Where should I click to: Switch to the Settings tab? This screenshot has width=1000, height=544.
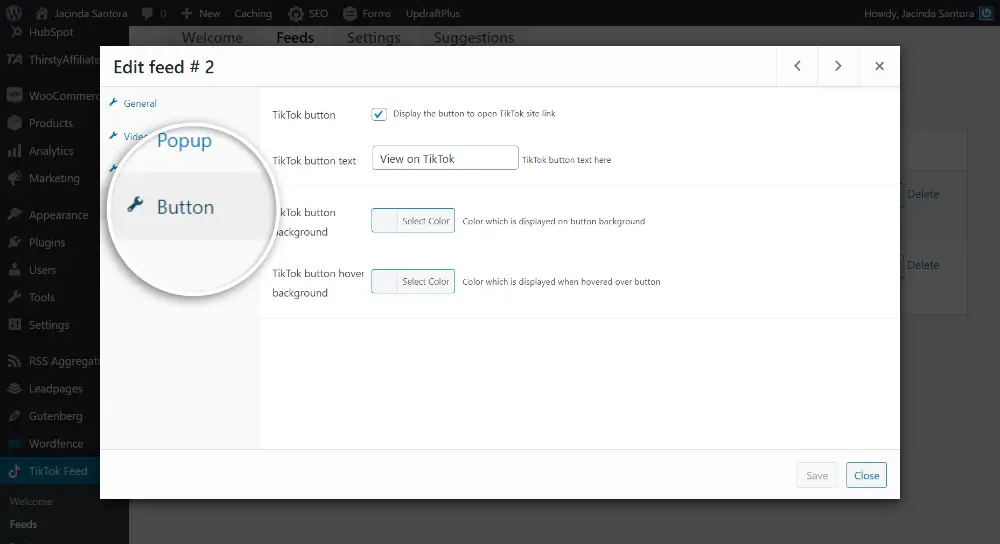coord(373,38)
